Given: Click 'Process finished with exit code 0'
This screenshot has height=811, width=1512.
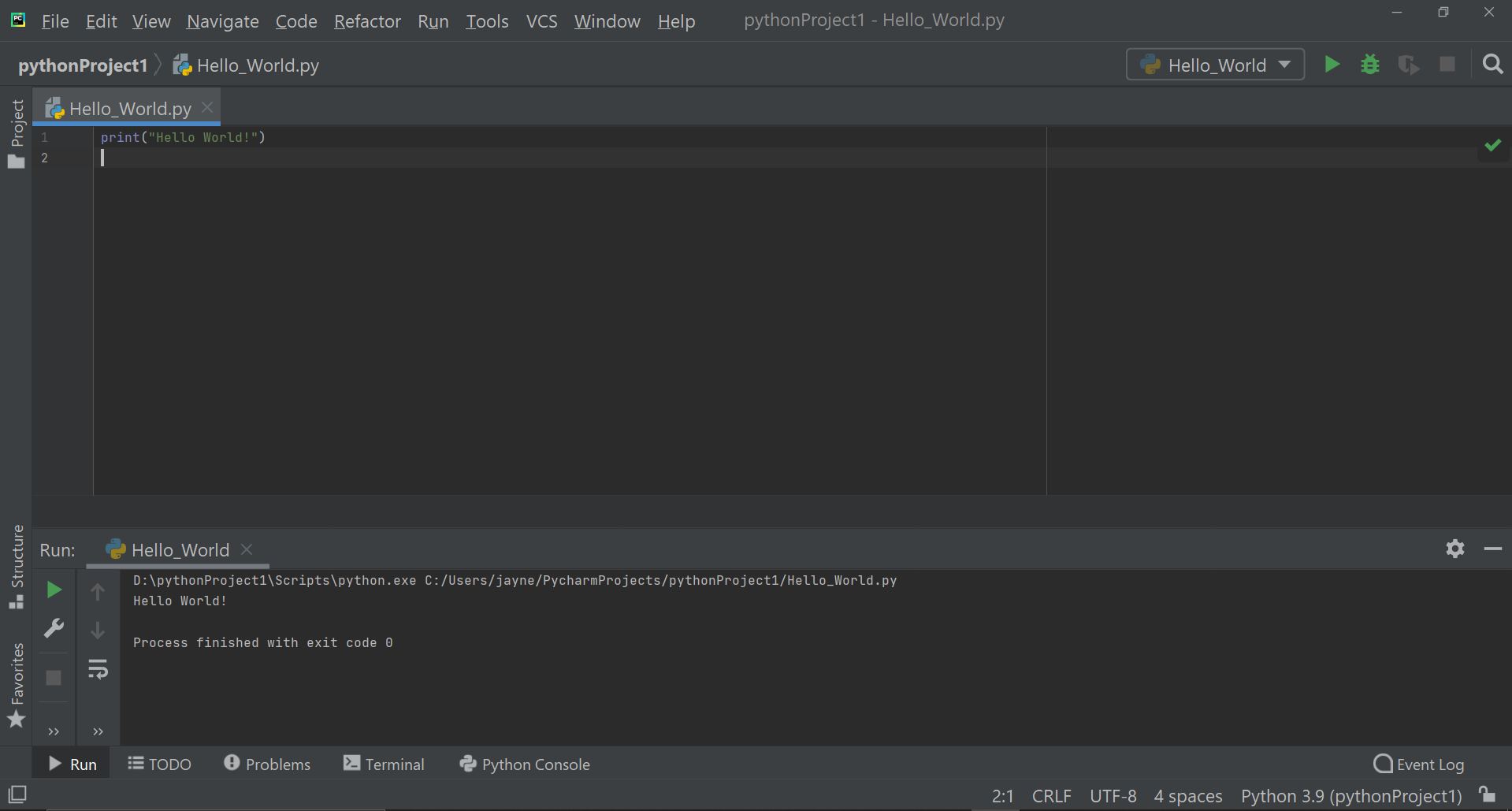Looking at the screenshot, I should click(x=262, y=643).
